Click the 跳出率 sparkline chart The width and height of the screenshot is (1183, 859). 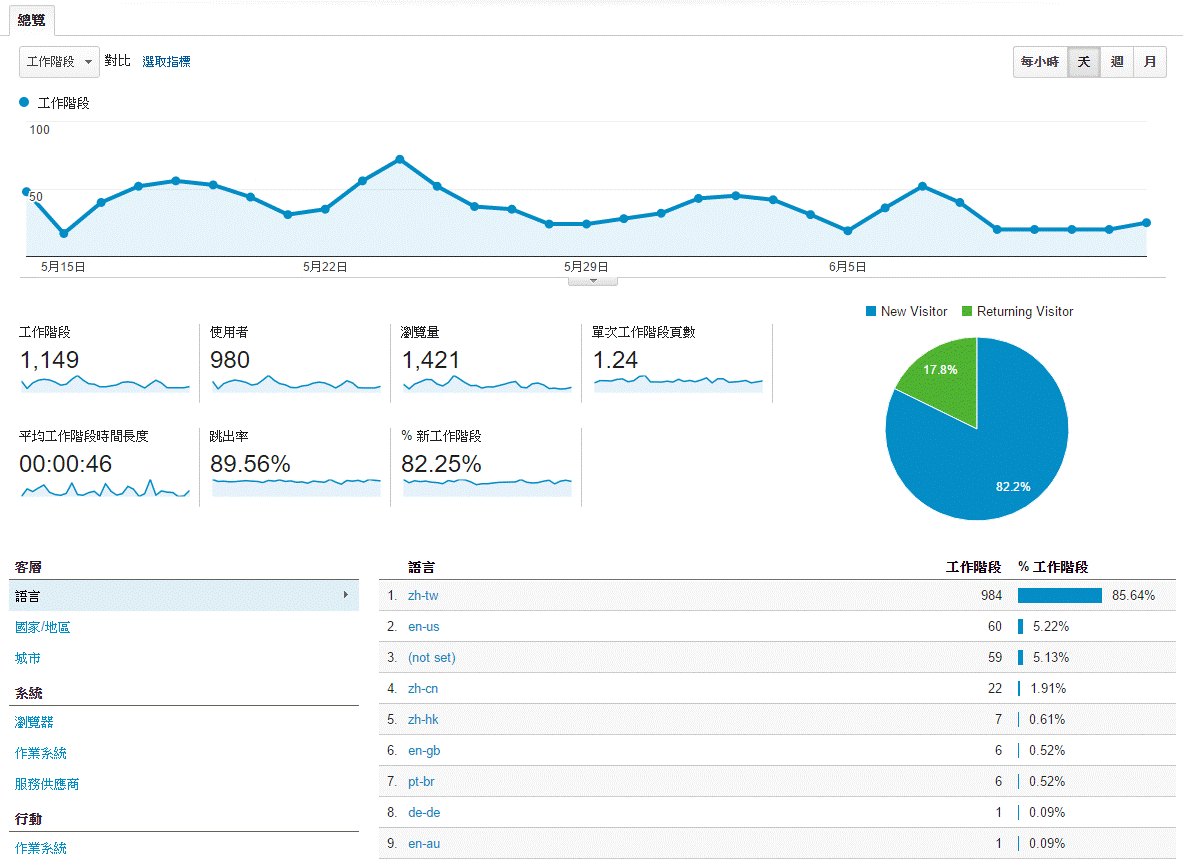pos(296,487)
